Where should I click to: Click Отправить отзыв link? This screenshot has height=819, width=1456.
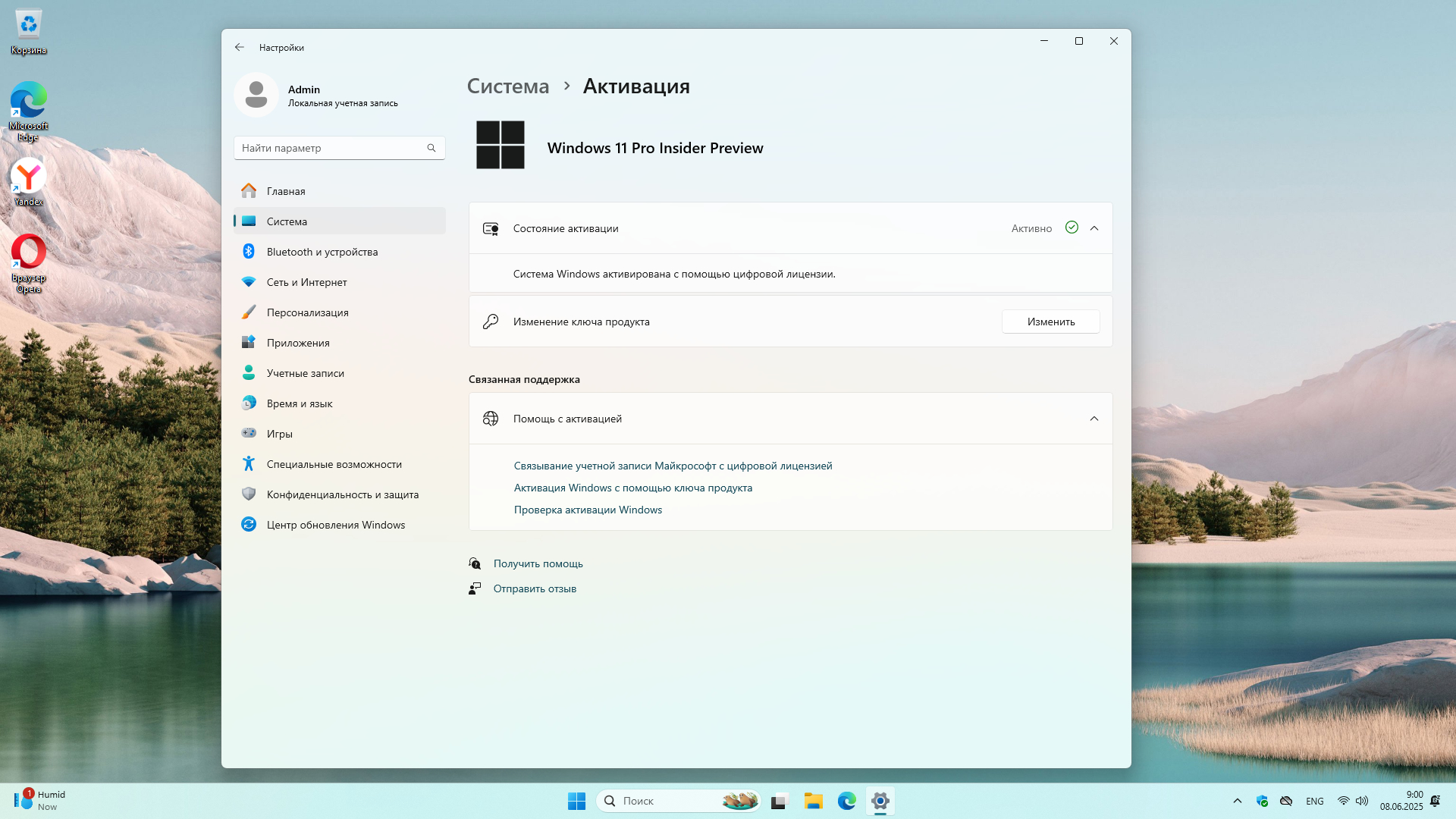coord(535,588)
